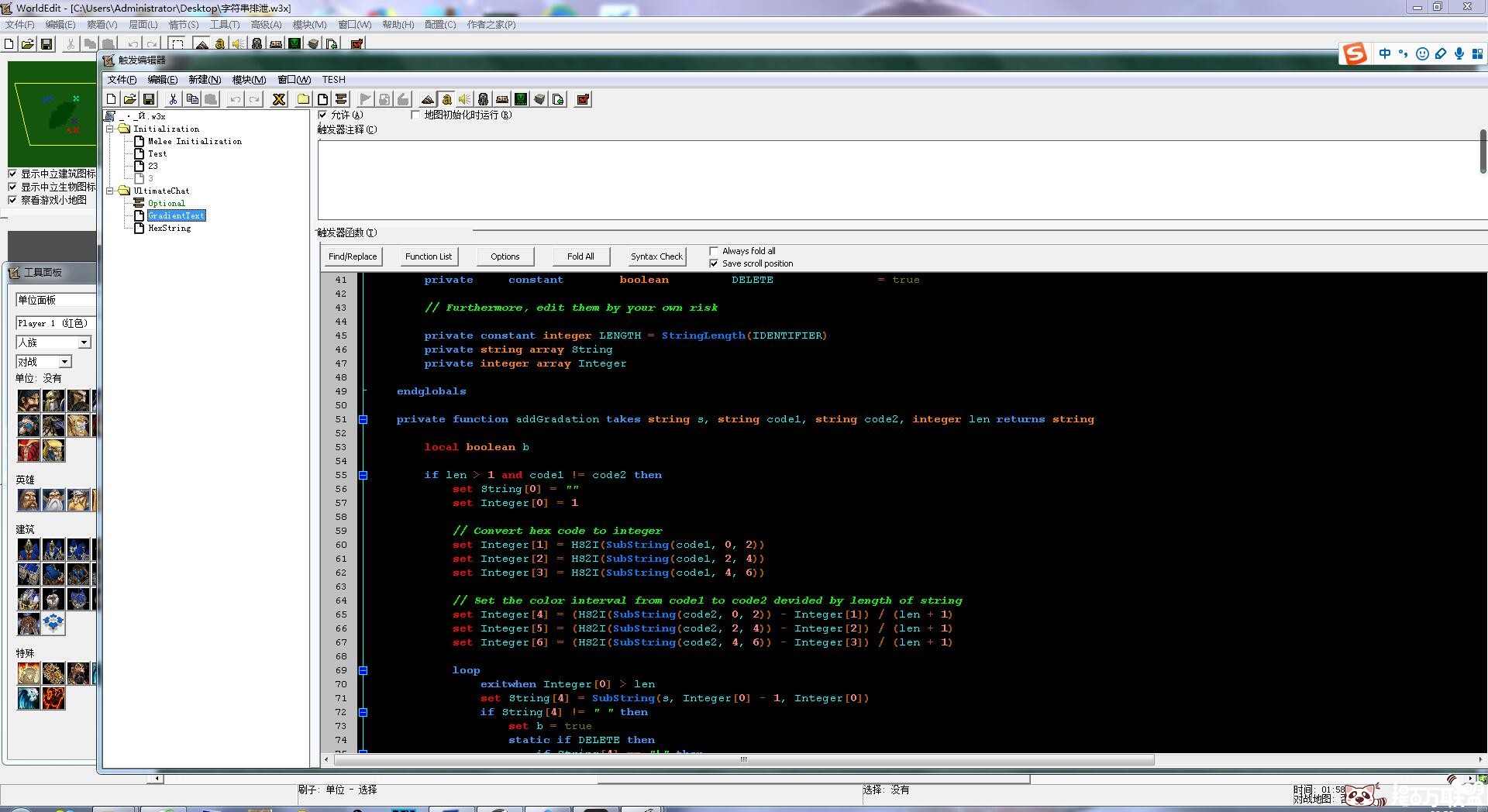Collapse the code fold marker at line 51

click(x=363, y=419)
